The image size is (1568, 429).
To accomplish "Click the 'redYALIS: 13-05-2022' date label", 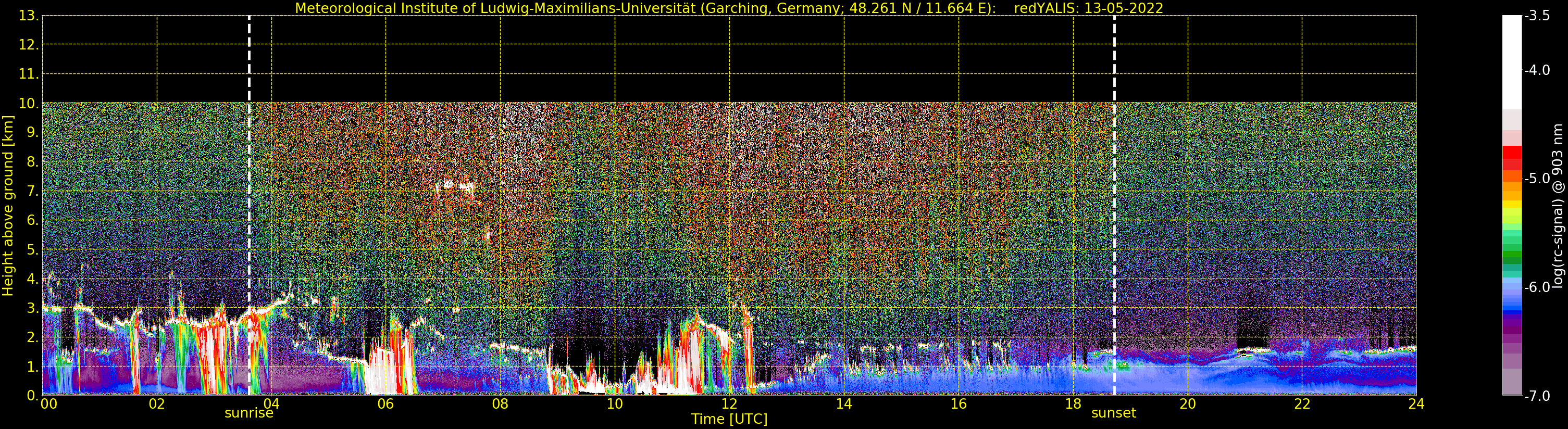I will point(1088,8).
